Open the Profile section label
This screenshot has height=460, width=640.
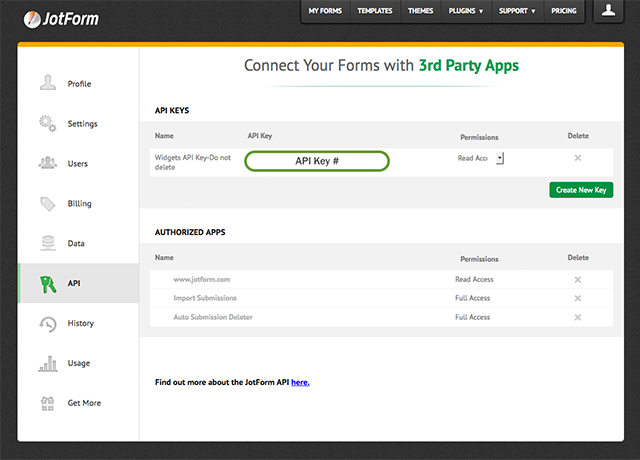pyautogui.click(x=79, y=84)
